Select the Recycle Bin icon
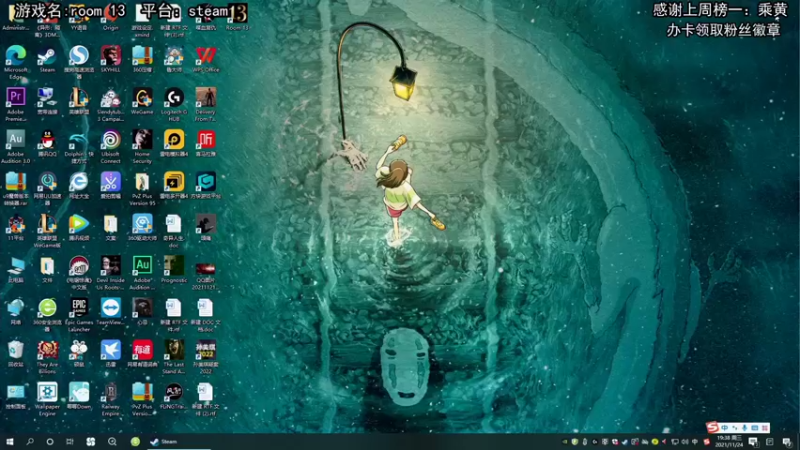 [x=16, y=353]
